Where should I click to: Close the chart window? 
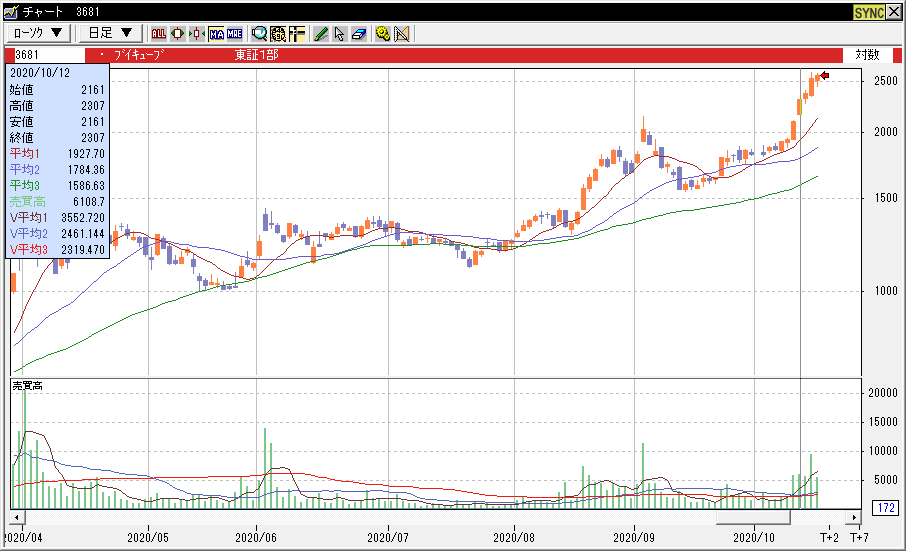point(893,11)
